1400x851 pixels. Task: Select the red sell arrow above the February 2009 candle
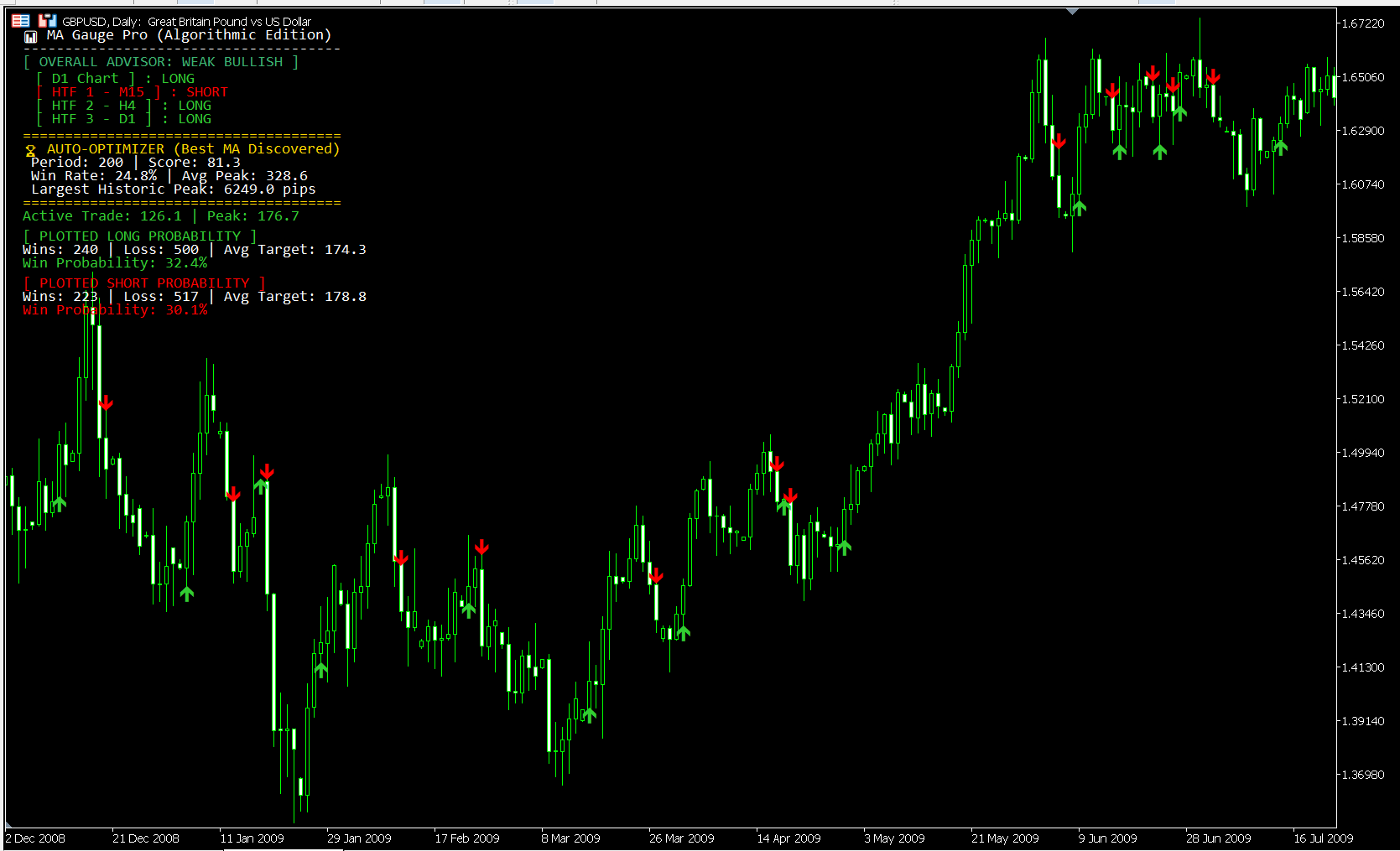tap(481, 547)
